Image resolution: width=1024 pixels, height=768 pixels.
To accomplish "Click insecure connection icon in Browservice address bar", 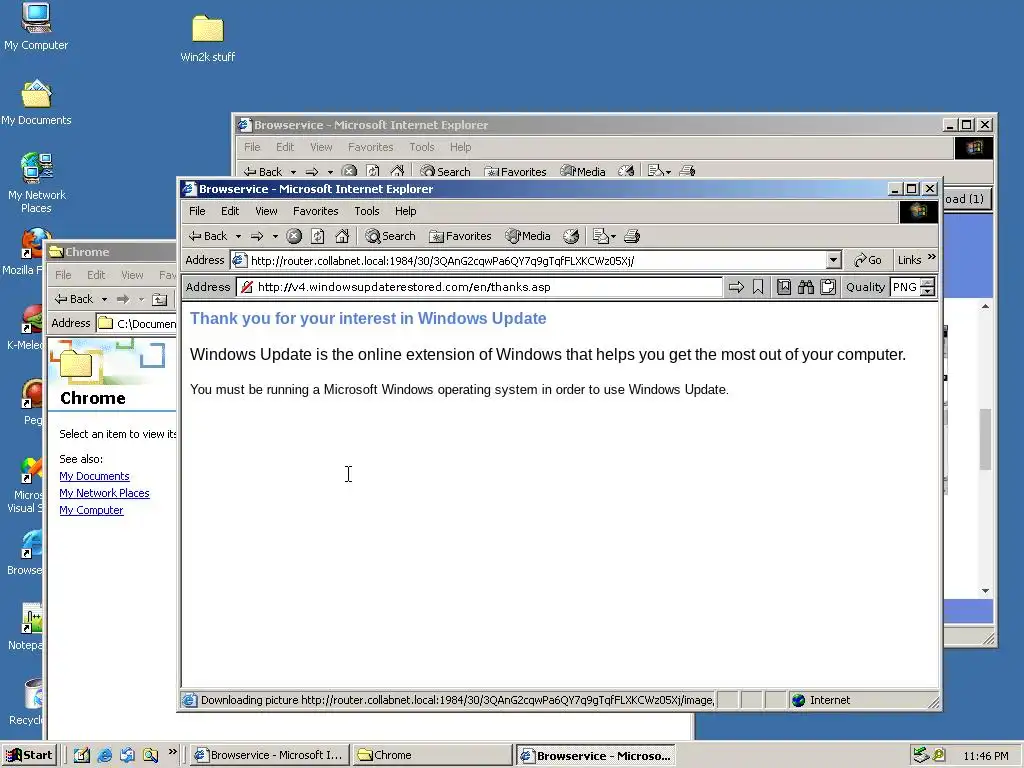I will pyautogui.click(x=246, y=287).
